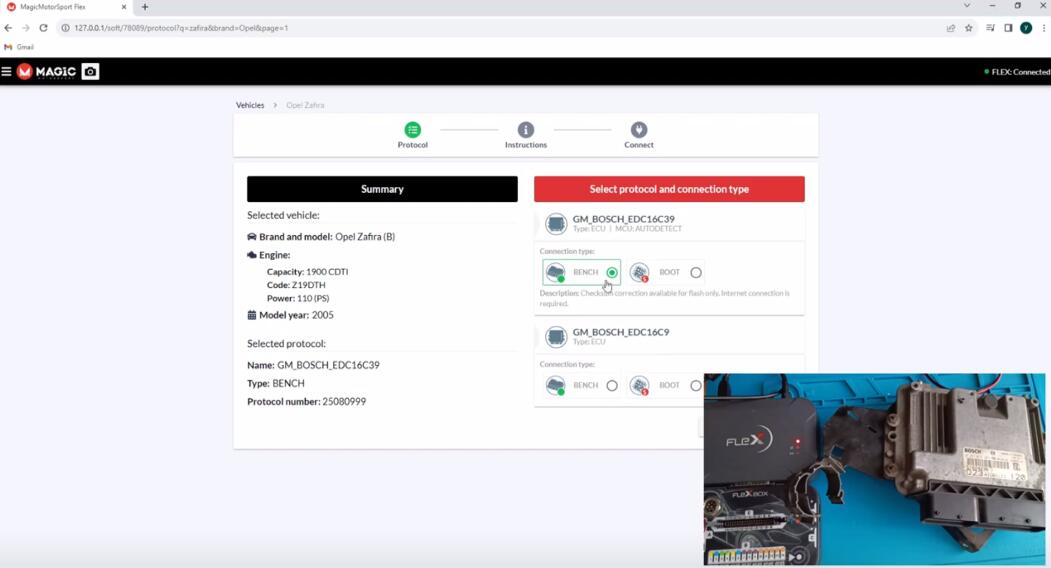Click the Protocol step green icon
Image resolution: width=1051 pixels, height=568 pixels.
pyautogui.click(x=412, y=129)
